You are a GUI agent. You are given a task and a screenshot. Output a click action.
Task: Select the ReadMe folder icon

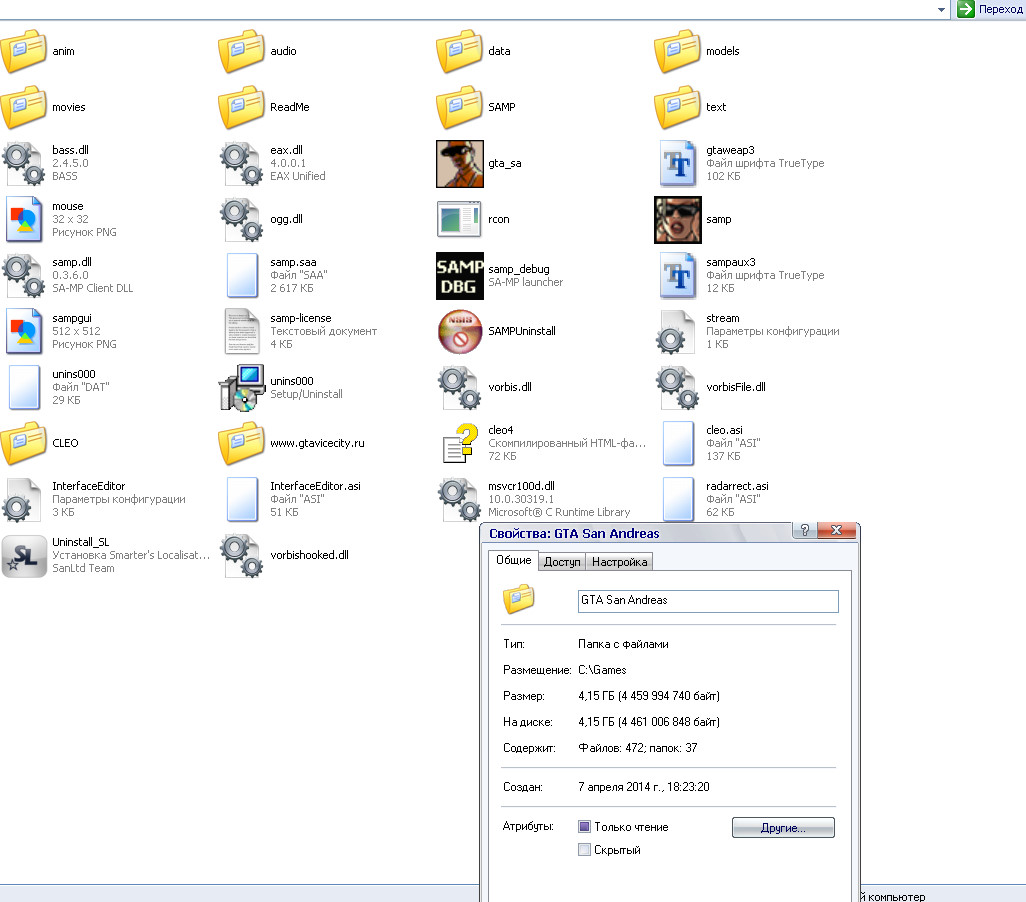[241, 107]
